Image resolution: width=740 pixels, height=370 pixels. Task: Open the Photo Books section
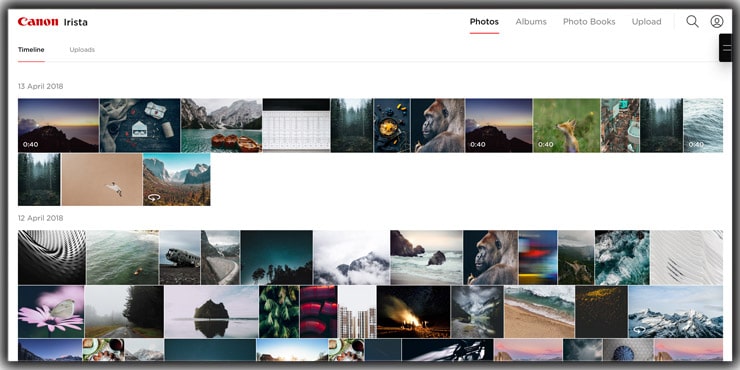point(589,22)
